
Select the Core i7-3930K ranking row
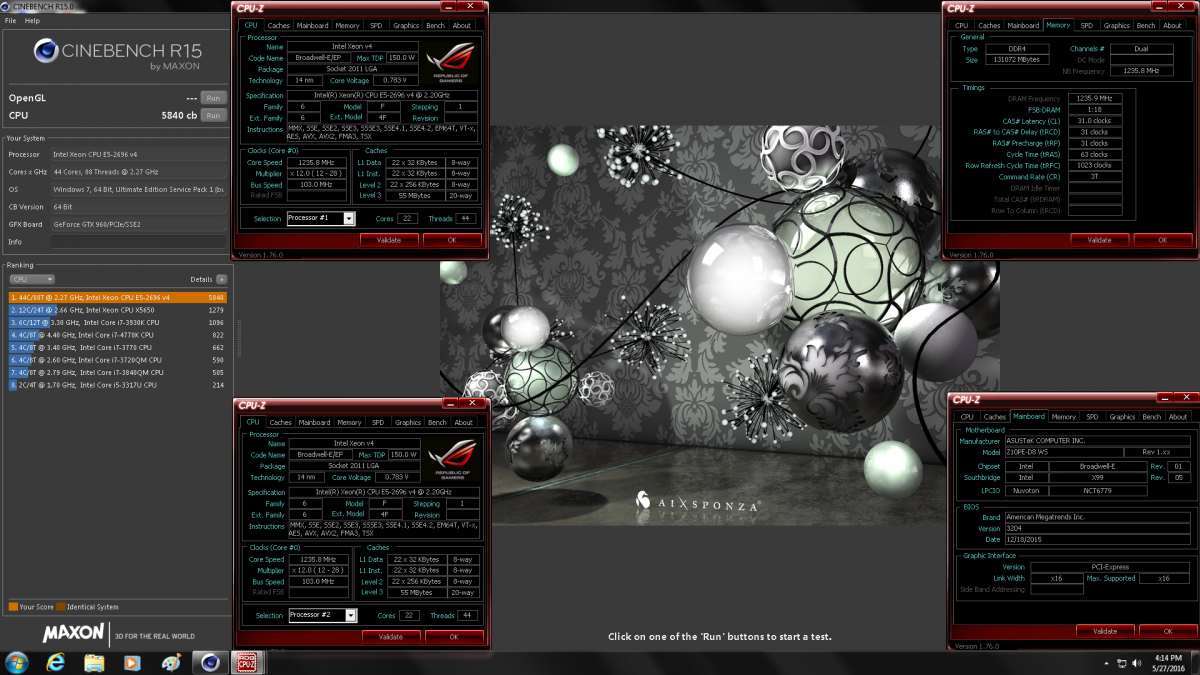tap(117, 322)
